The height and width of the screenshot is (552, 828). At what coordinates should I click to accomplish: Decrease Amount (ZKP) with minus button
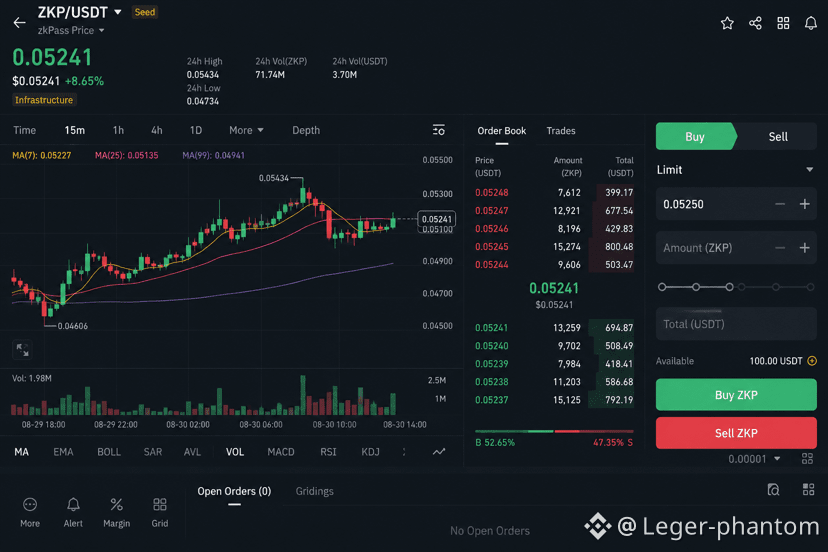pos(780,248)
